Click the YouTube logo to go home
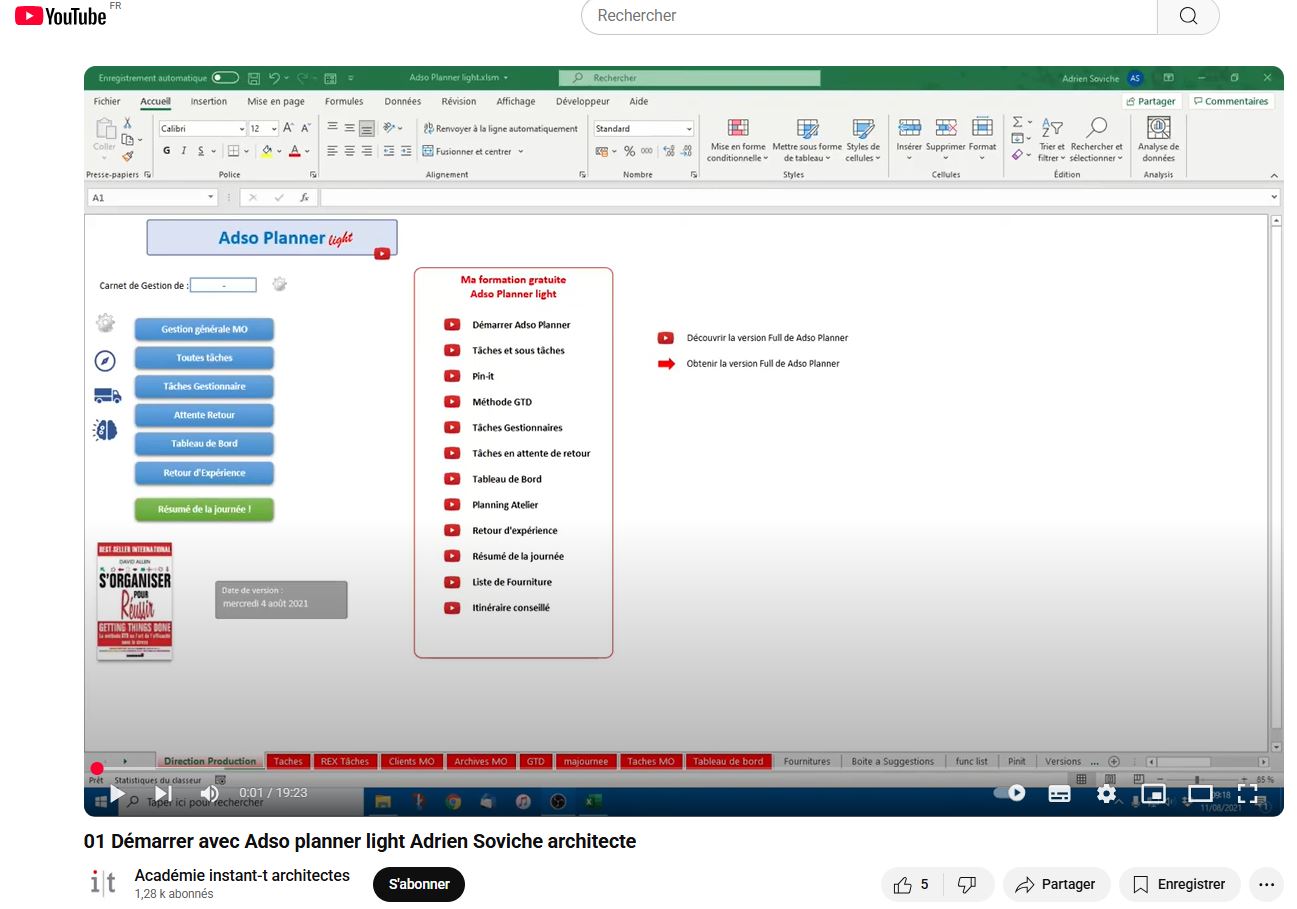This screenshot has width=1297, height=909. coord(61,16)
